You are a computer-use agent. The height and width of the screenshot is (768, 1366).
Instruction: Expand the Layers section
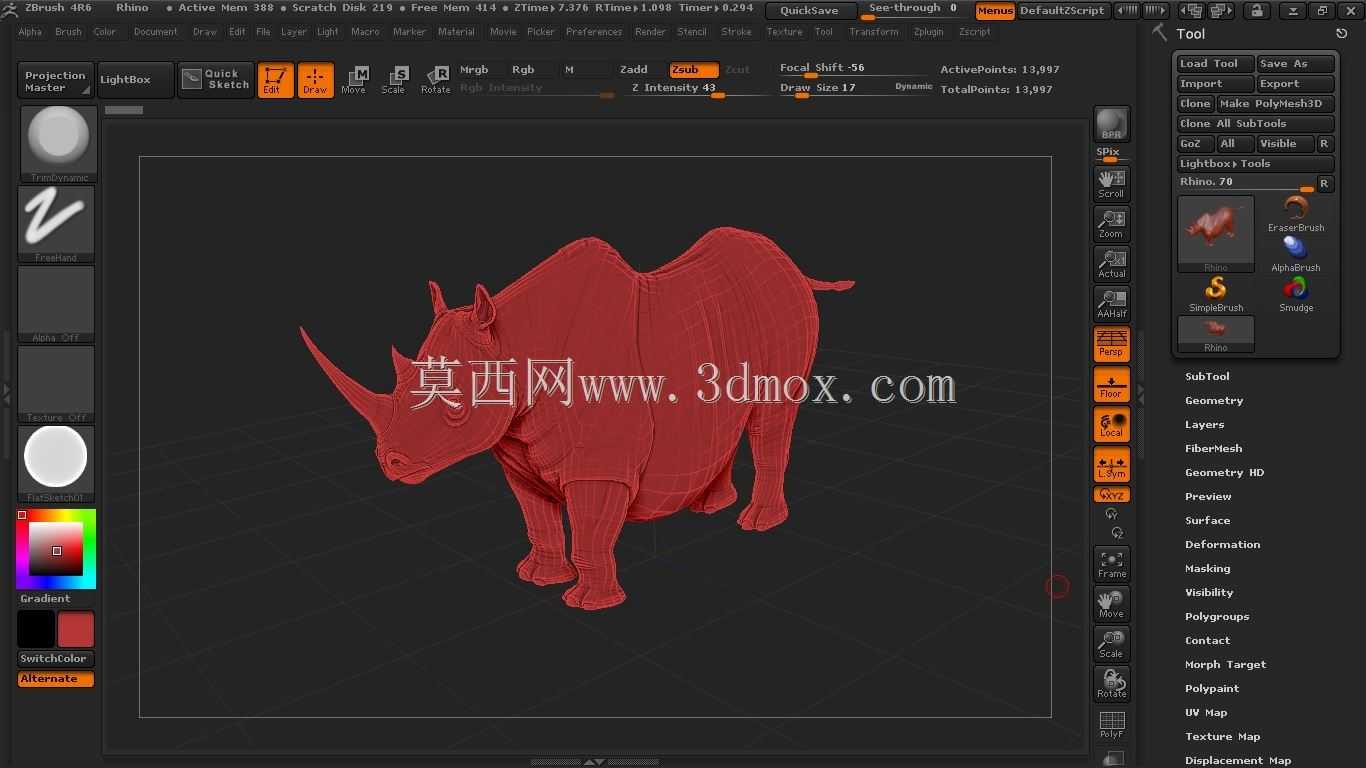pyautogui.click(x=1204, y=425)
